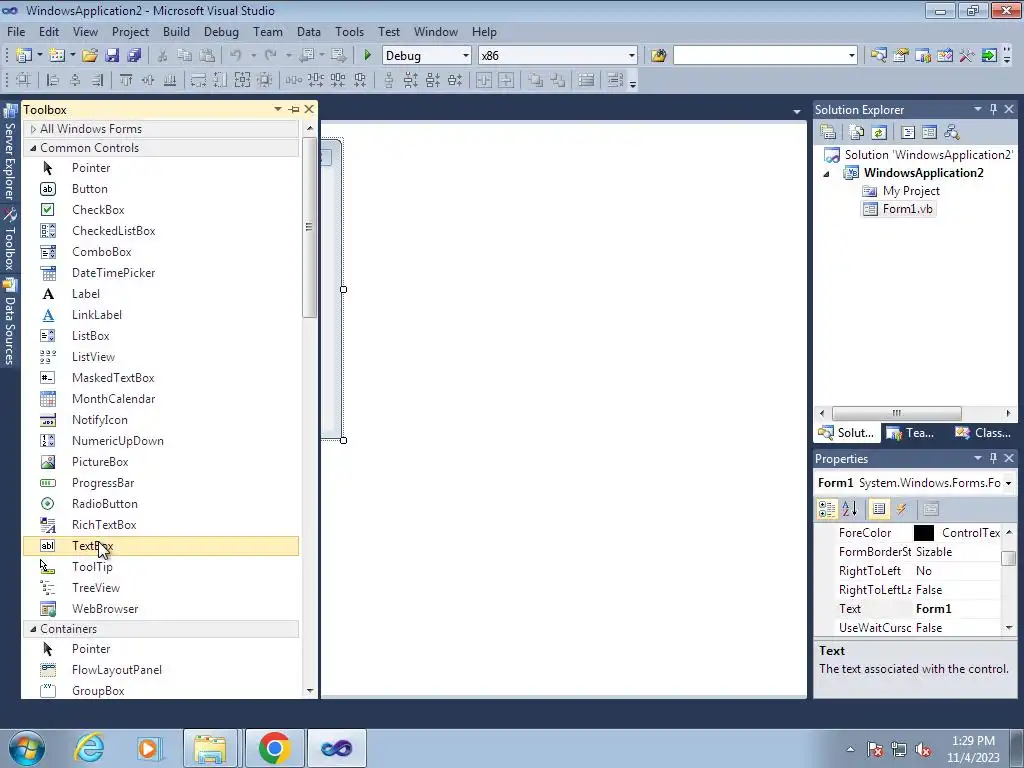Open the x86 platform dropdown
This screenshot has height=768, width=1024.
tap(632, 56)
